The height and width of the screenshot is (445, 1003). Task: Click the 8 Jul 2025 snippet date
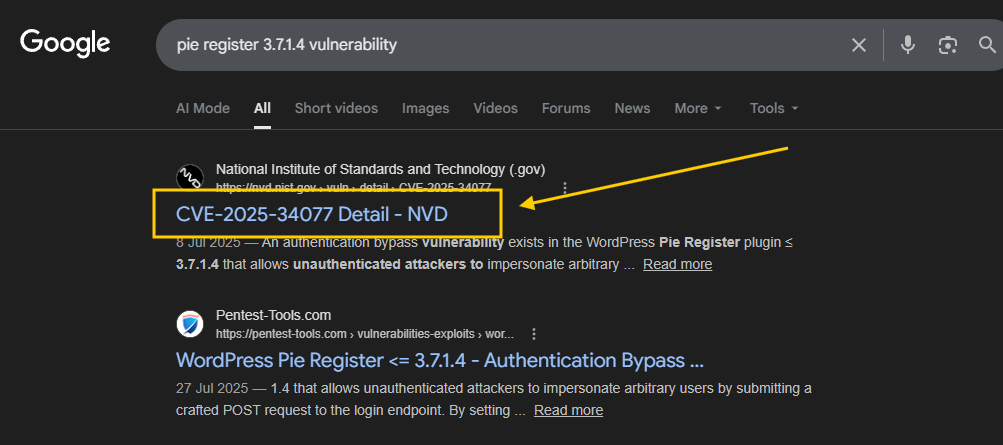207,243
